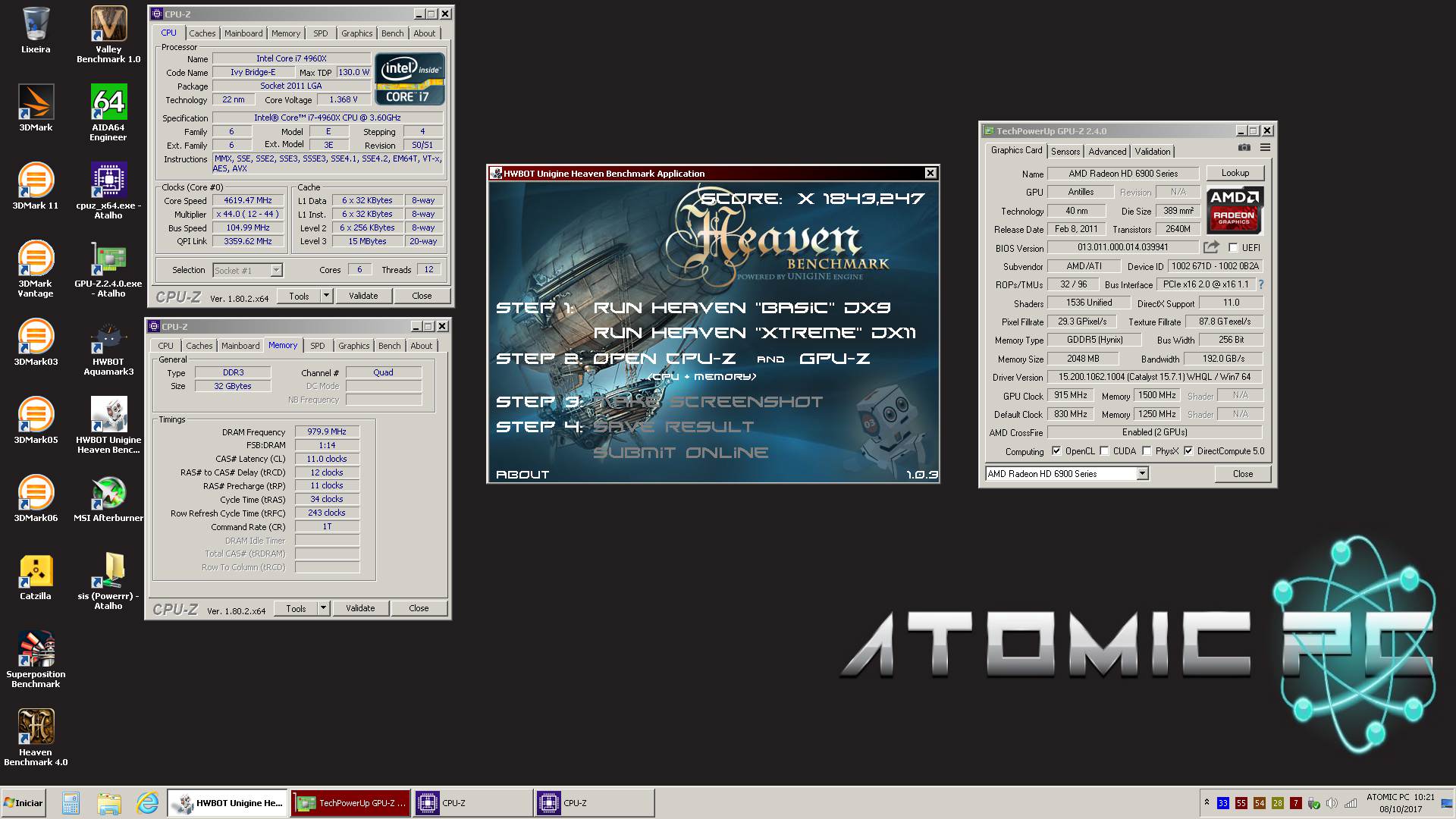Launch 3DMark Vantage shortcut
1456x819 pixels.
click(36, 268)
